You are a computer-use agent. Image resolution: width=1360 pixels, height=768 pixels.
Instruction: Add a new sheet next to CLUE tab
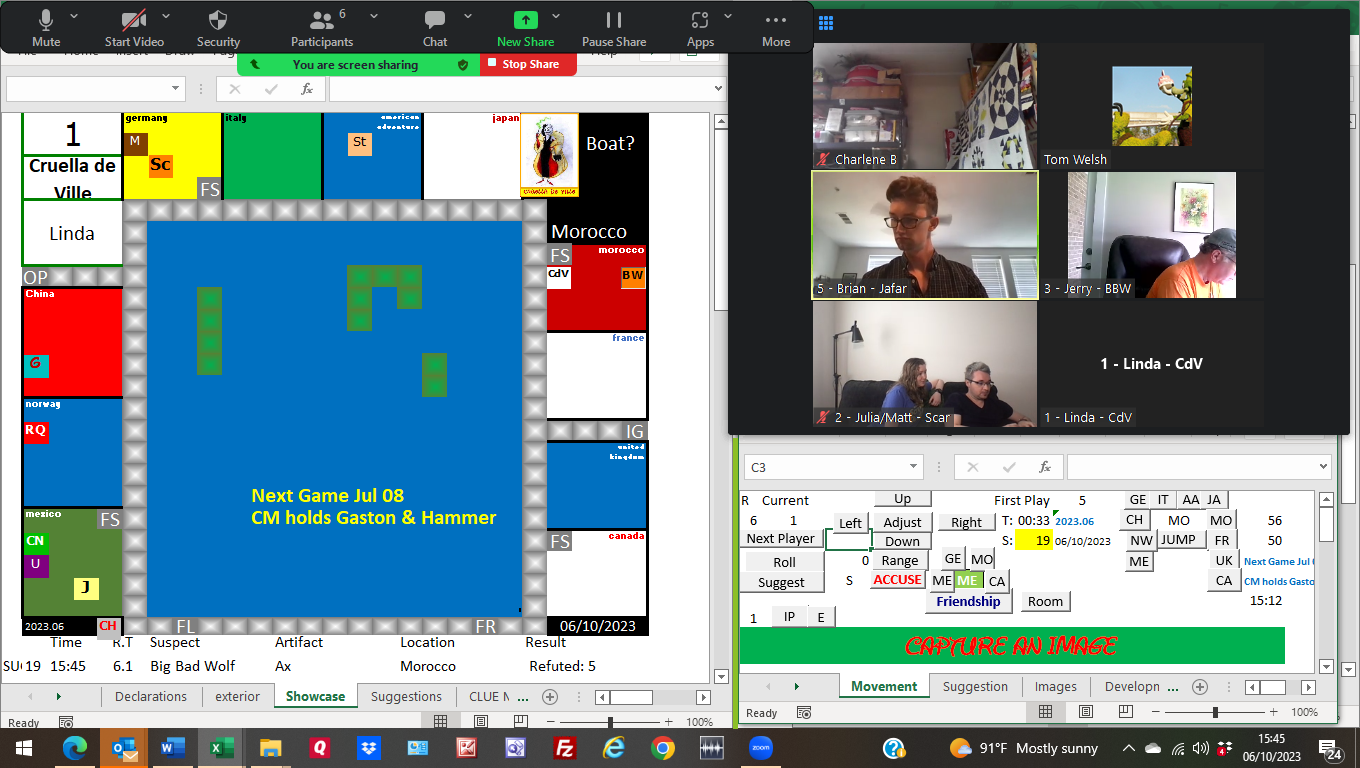(x=549, y=696)
